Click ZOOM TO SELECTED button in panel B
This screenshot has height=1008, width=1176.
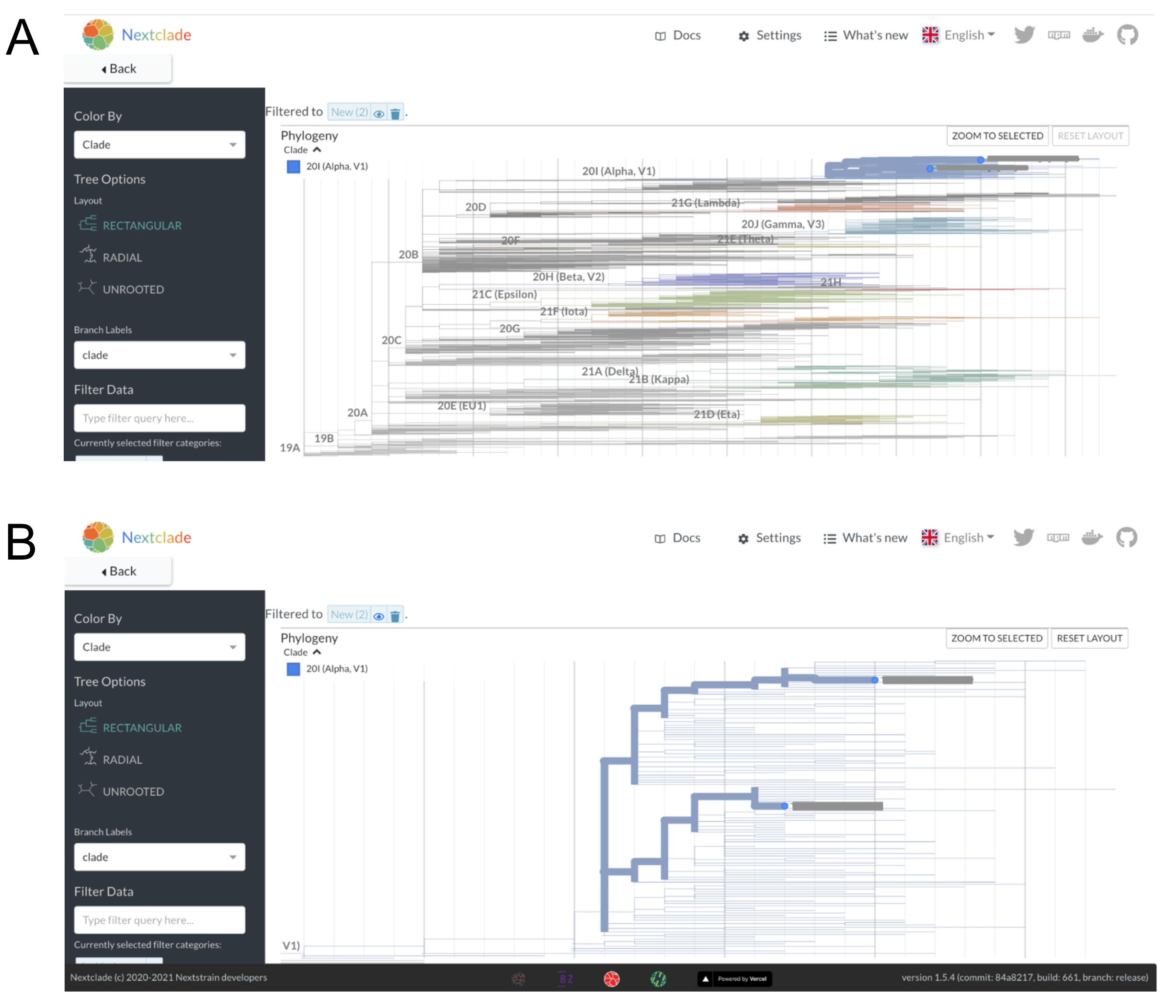996,638
